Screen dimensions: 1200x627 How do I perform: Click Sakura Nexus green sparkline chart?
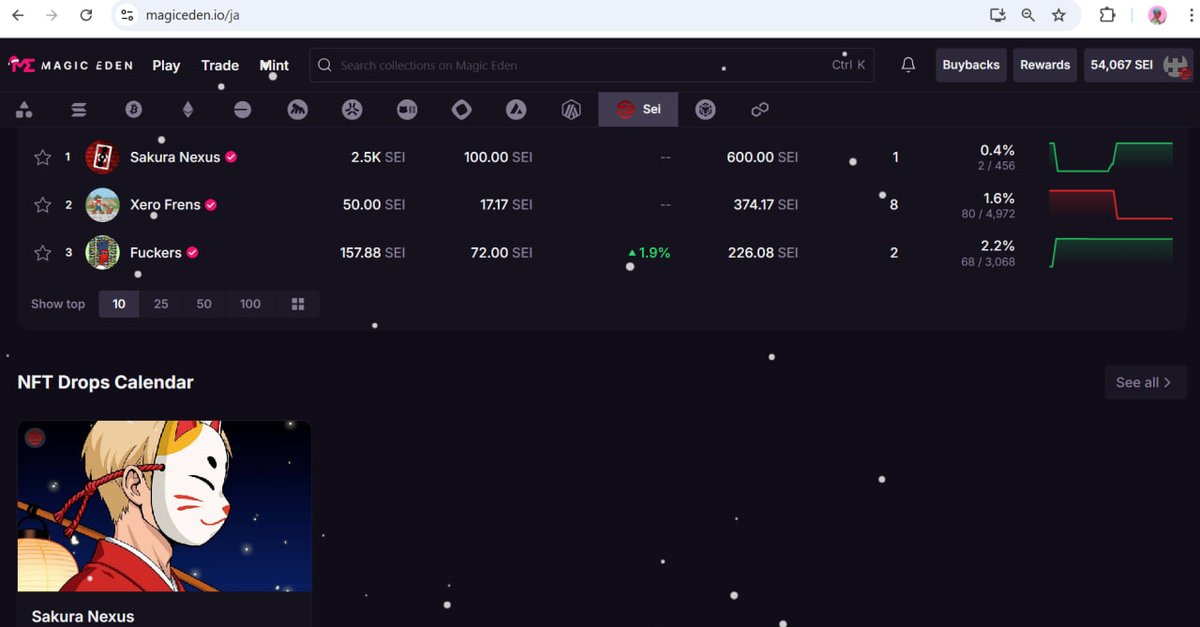tap(1111, 157)
